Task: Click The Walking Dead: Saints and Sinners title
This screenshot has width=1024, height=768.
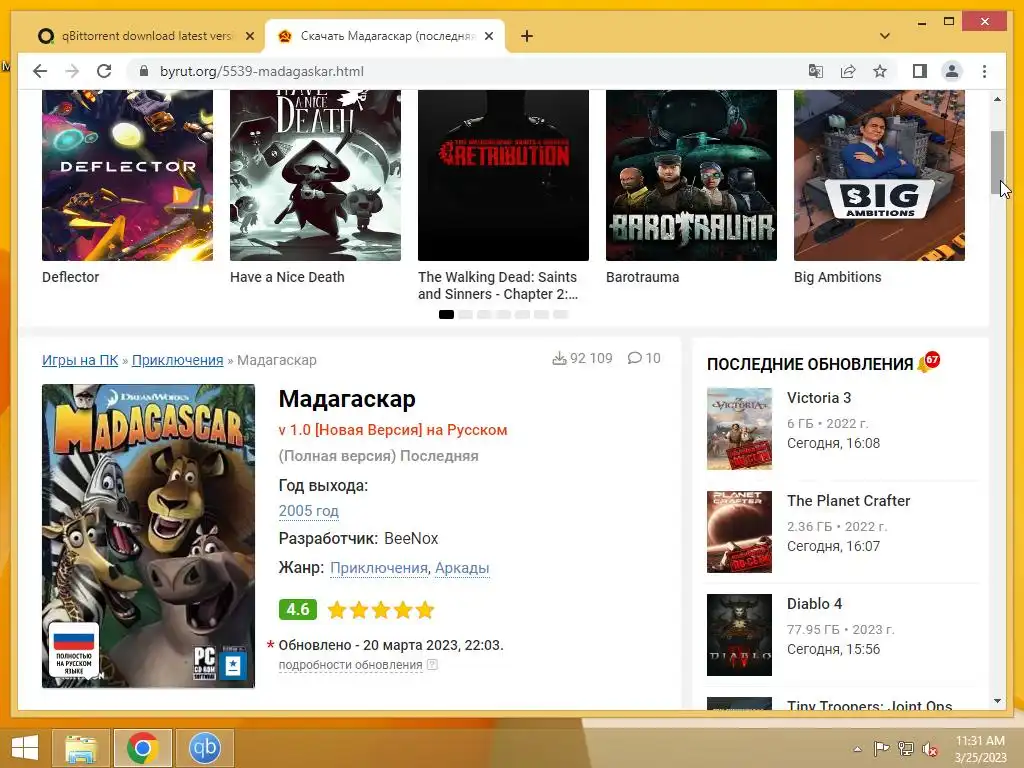Action: tap(498, 285)
